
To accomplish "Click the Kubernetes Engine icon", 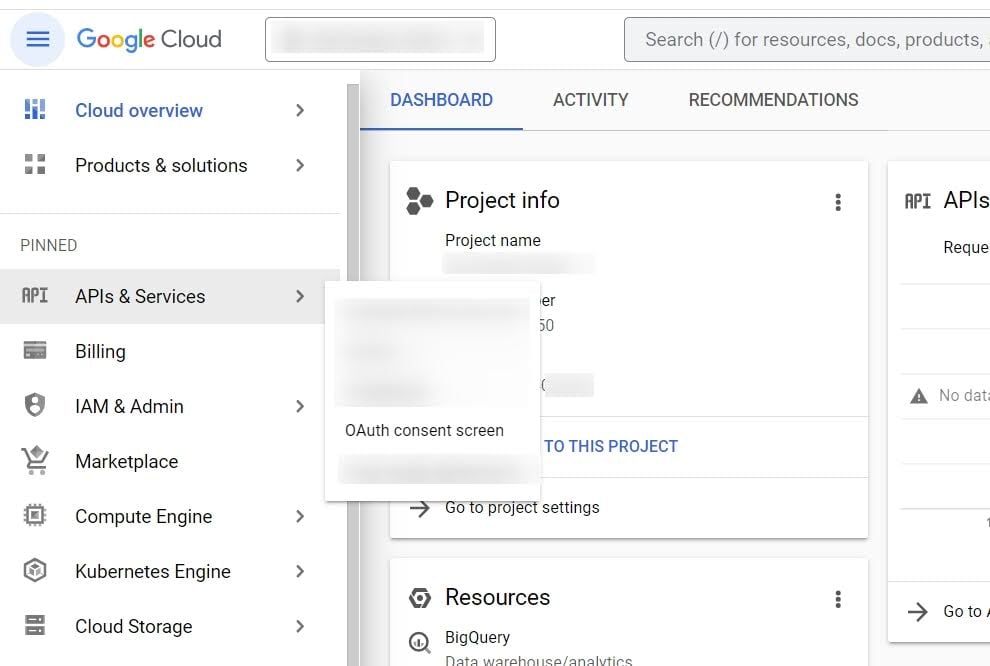I will click(35, 571).
